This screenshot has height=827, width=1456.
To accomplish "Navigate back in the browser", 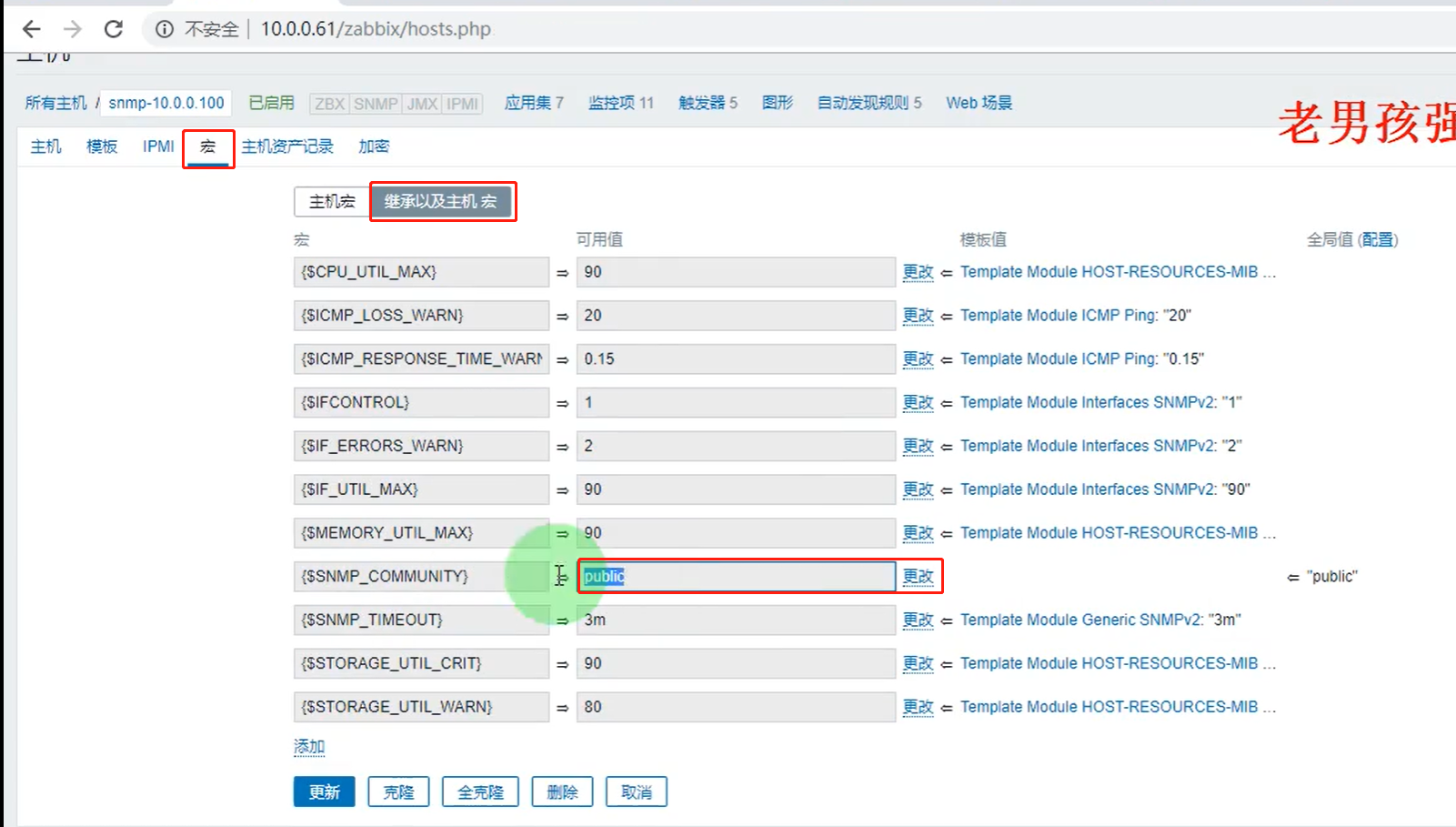I will click(x=32, y=28).
